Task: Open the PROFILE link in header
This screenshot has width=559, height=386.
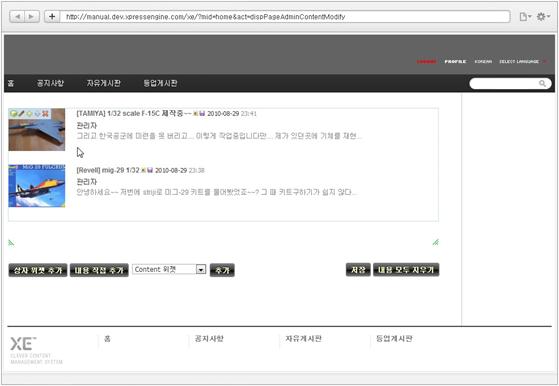Action: point(455,62)
